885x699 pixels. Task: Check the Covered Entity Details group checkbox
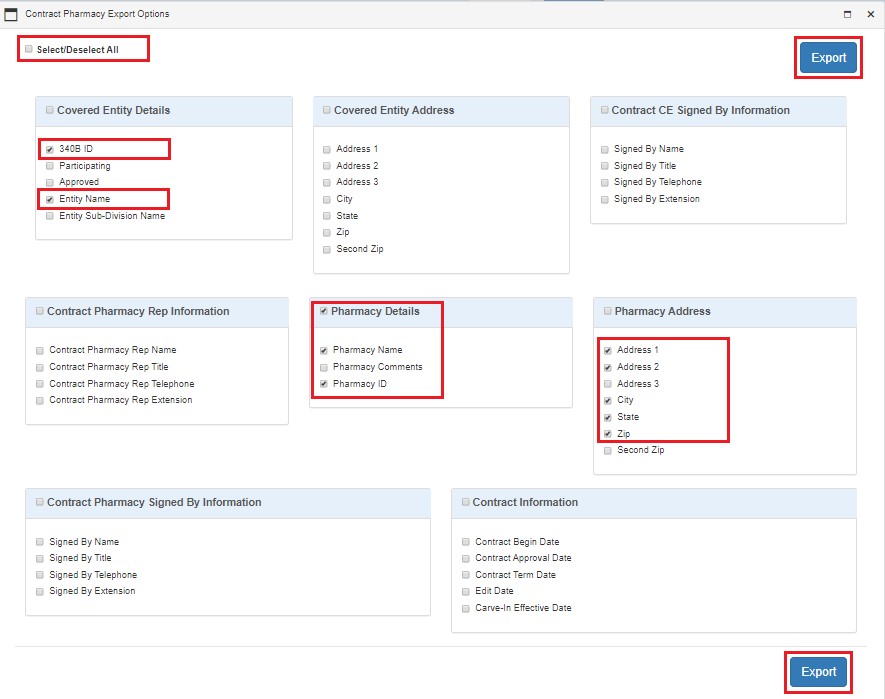[50, 110]
